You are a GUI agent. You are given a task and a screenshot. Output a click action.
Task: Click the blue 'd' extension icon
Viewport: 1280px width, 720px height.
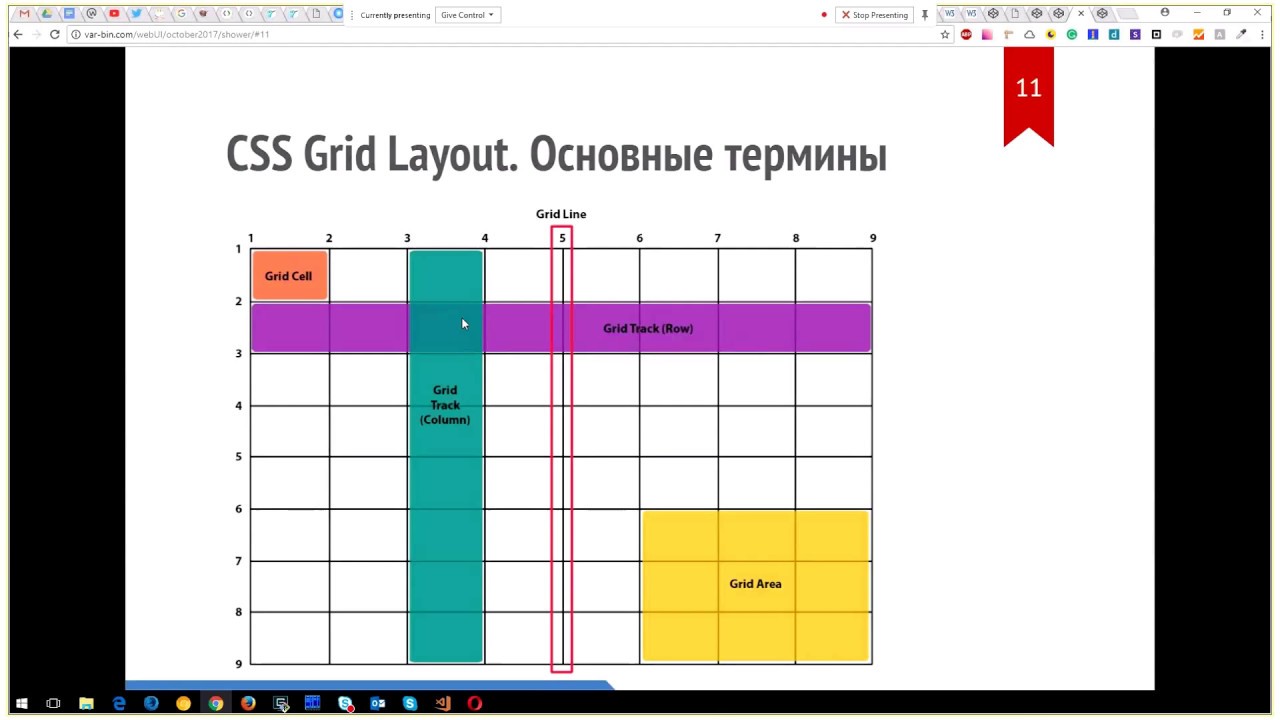pos(1114,34)
